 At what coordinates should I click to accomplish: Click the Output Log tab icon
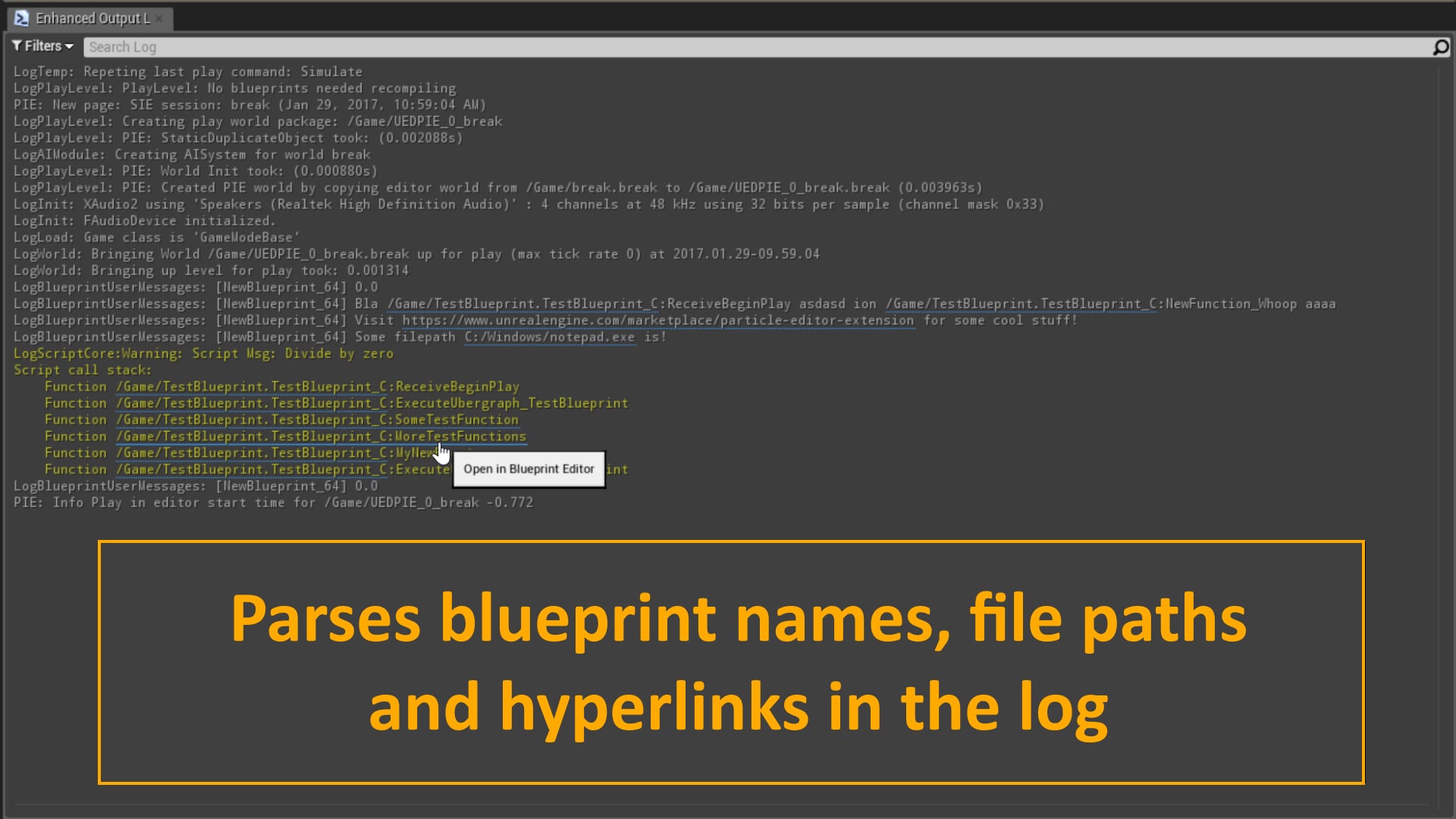22,18
